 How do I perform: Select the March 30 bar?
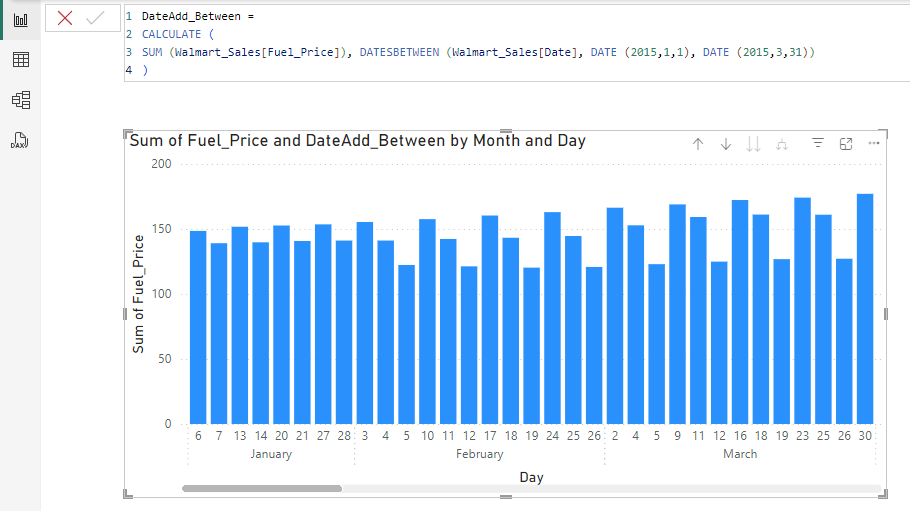pyautogui.click(x=865, y=308)
